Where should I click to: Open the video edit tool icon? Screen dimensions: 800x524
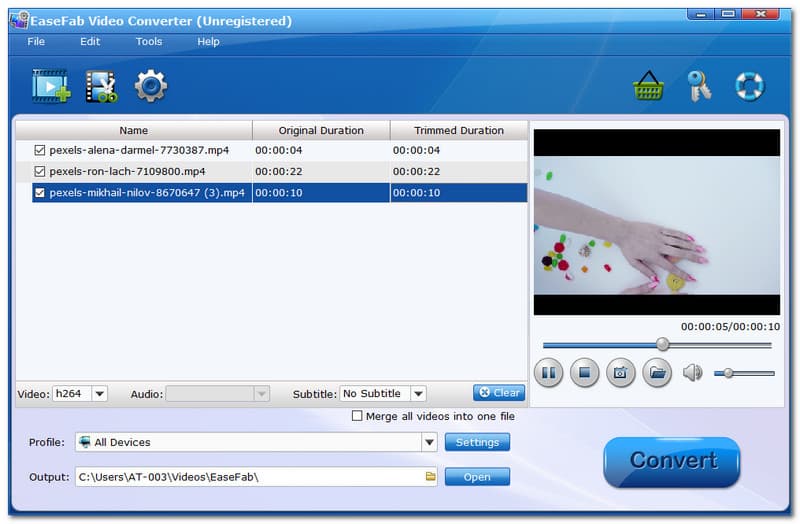point(101,87)
